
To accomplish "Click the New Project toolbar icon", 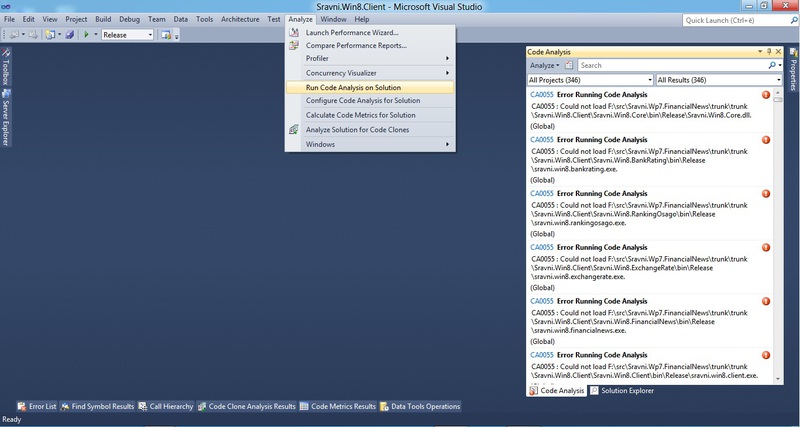I will tap(50, 35).
